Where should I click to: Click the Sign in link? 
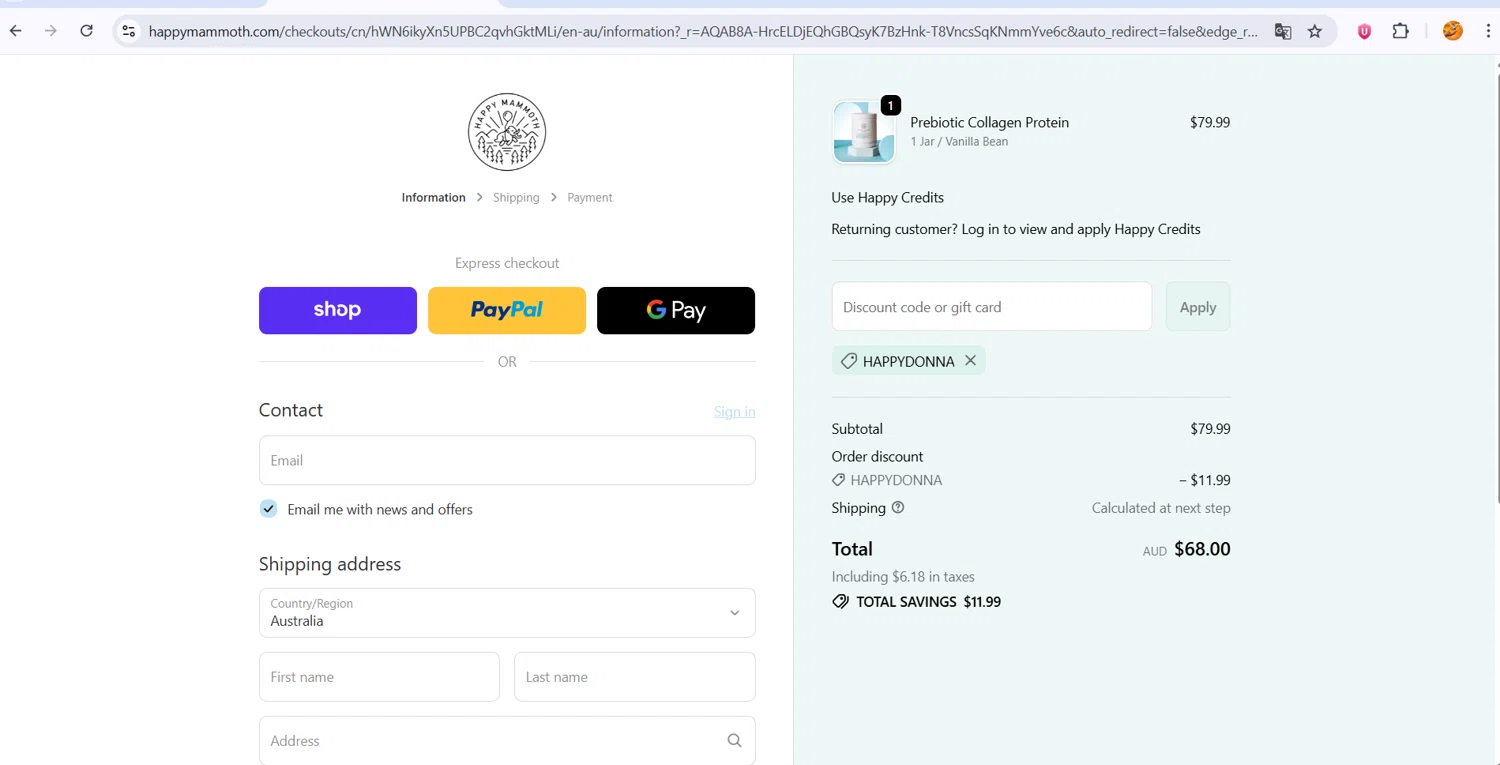pos(735,411)
